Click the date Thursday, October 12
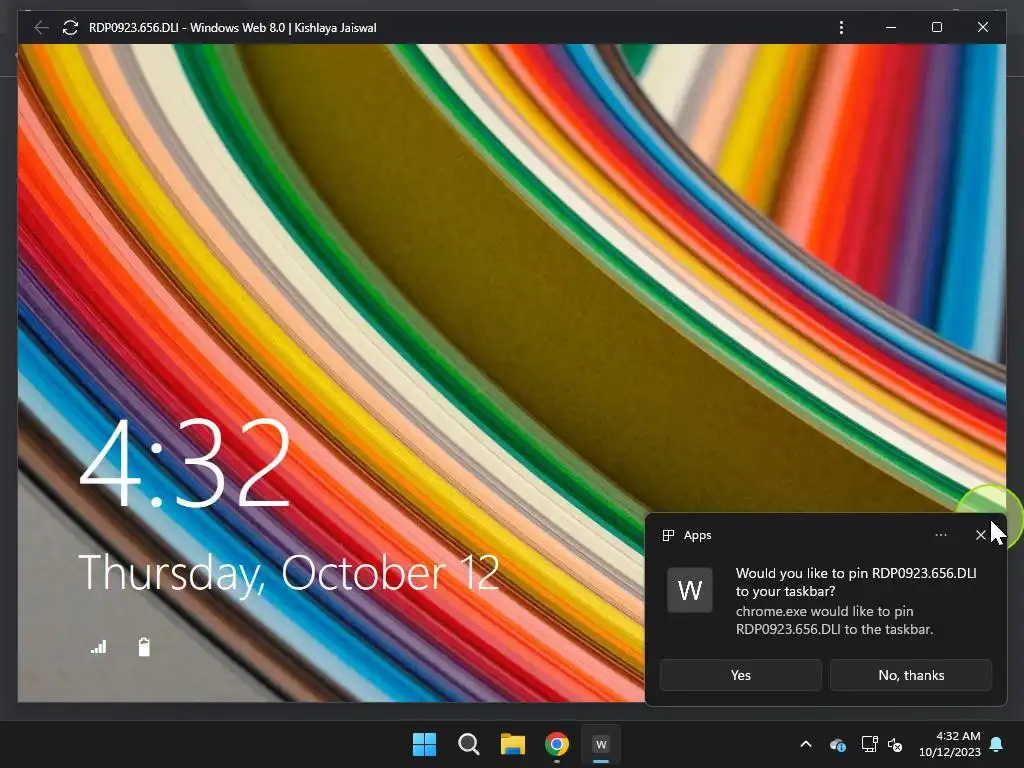 (x=289, y=573)
